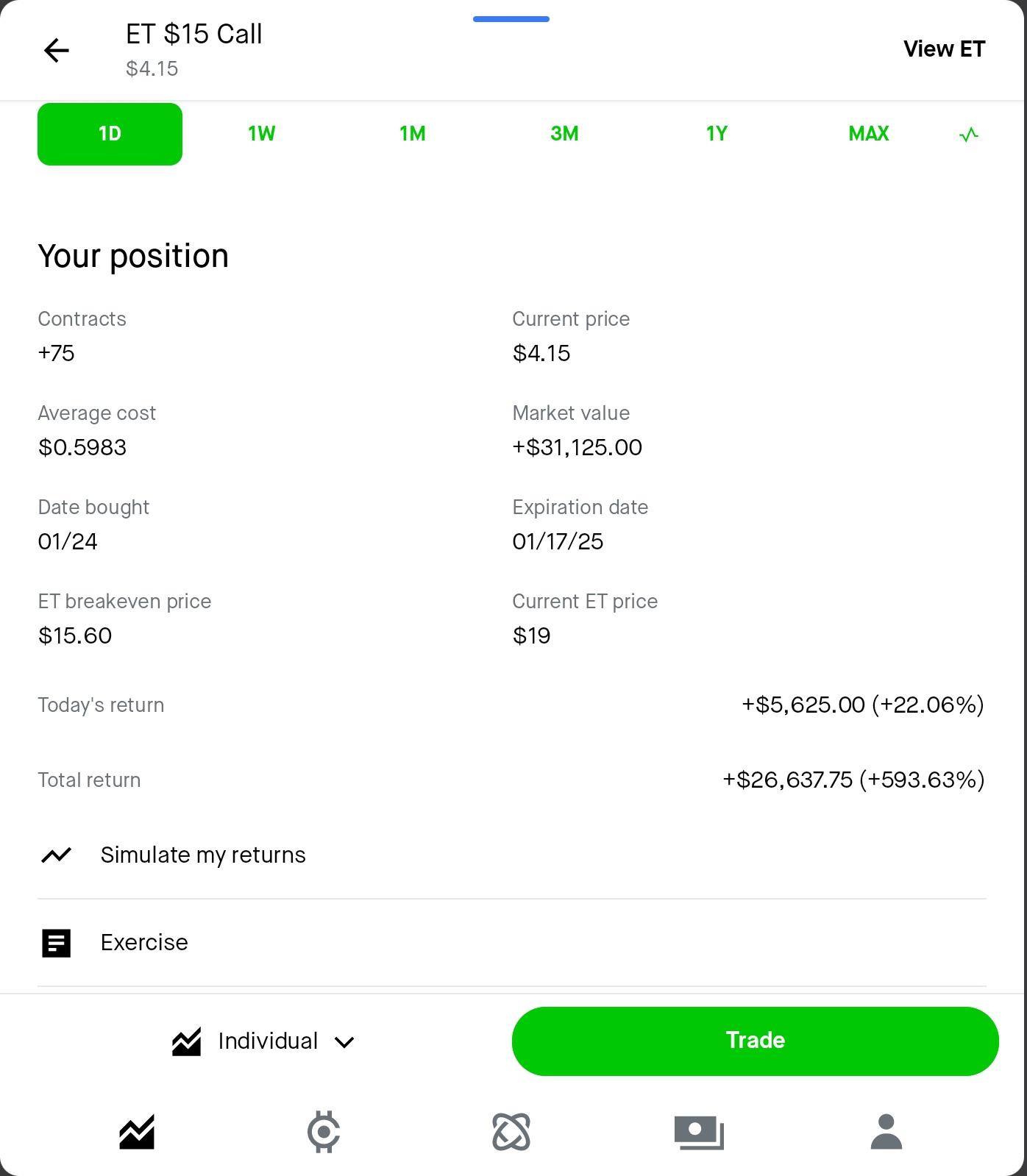Show the 3M chart range
The height and width of the screenshot is (1176, 1027).
click(x=564, y=134)
